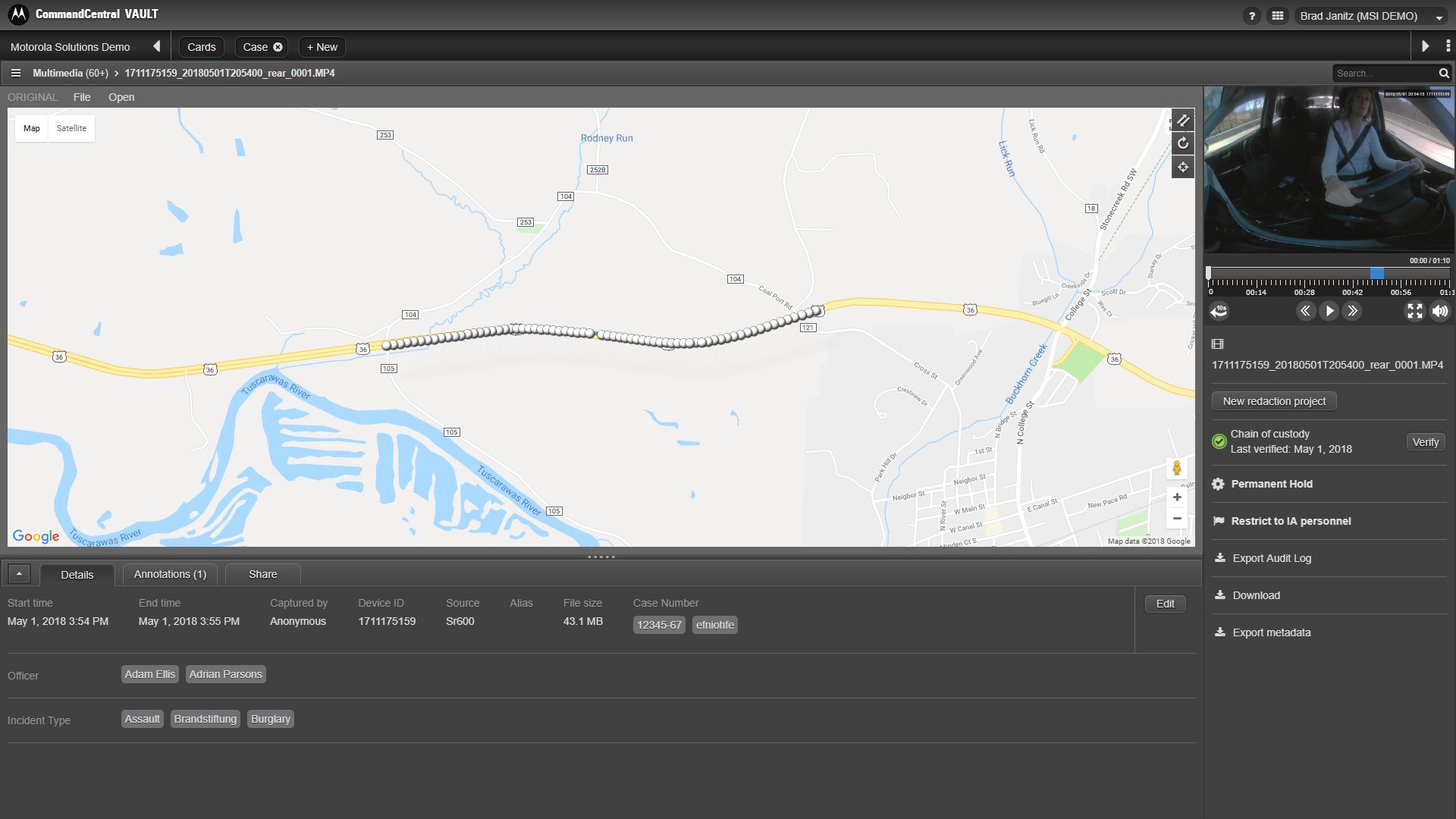Click the blue marker on video timeline
1456x819 pixels.
(1376, 273)
